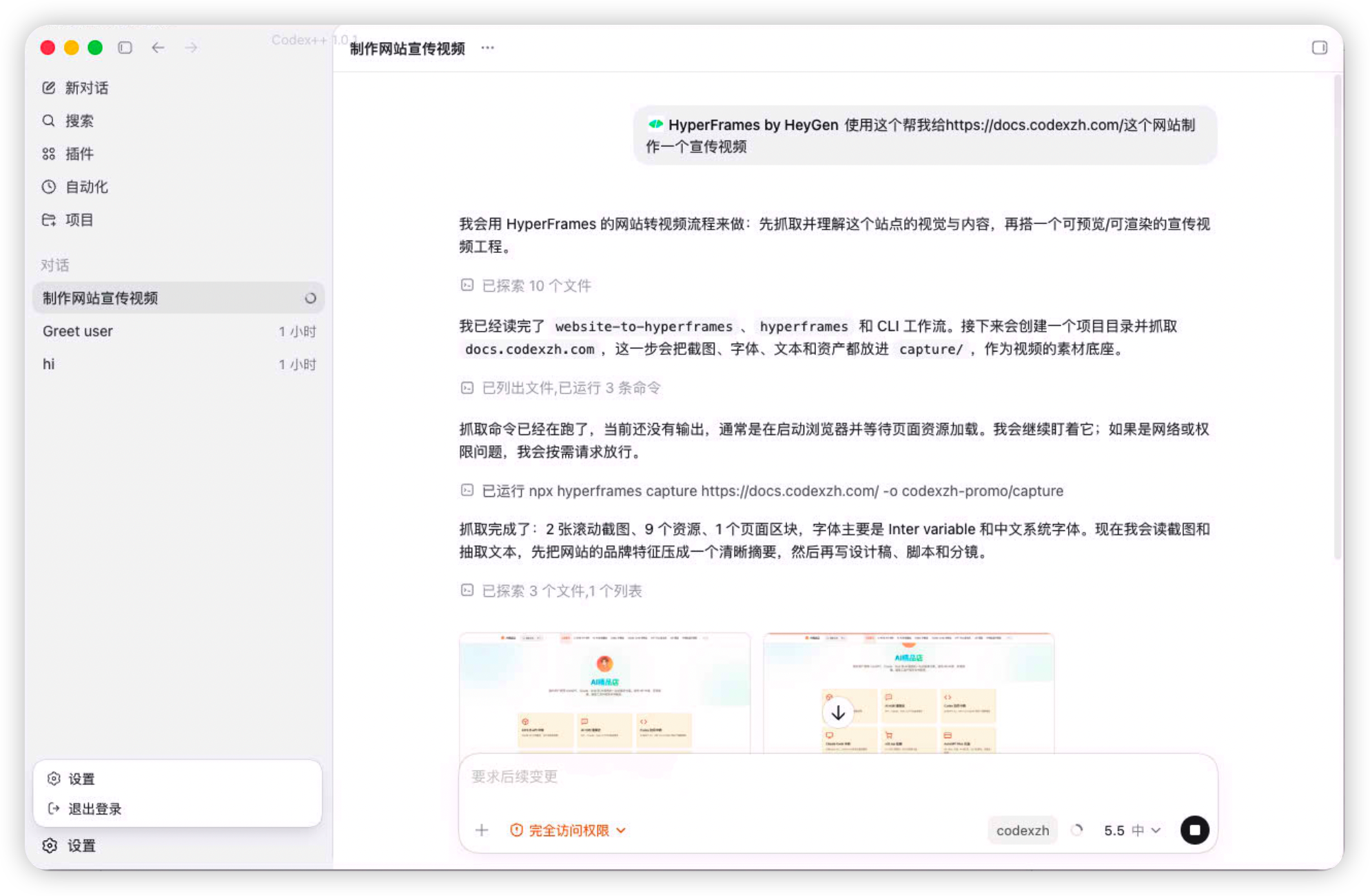
Task: Open the 完全访问权限 permission dropdown
Action: 568,830
